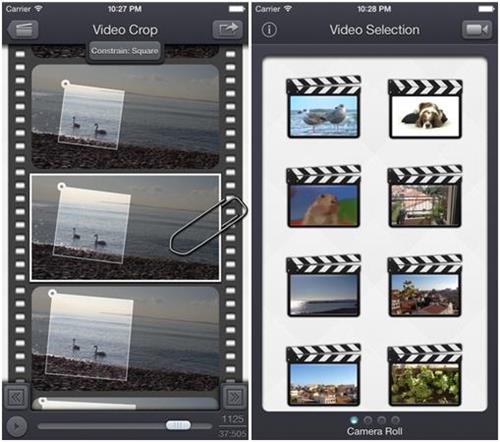Image resolution: width=500 pixels, height=442 pixels.
Task: Switch to the fourth page indicator dot
Action: [x=395, y=420]
